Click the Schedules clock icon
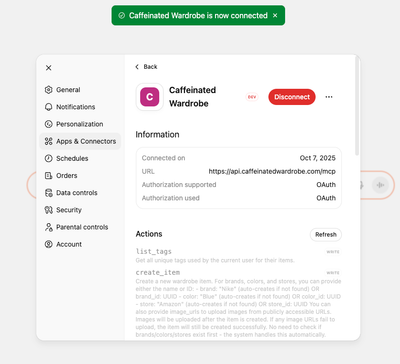The height and width of the screenshot is (364, 400). point(49,158)
